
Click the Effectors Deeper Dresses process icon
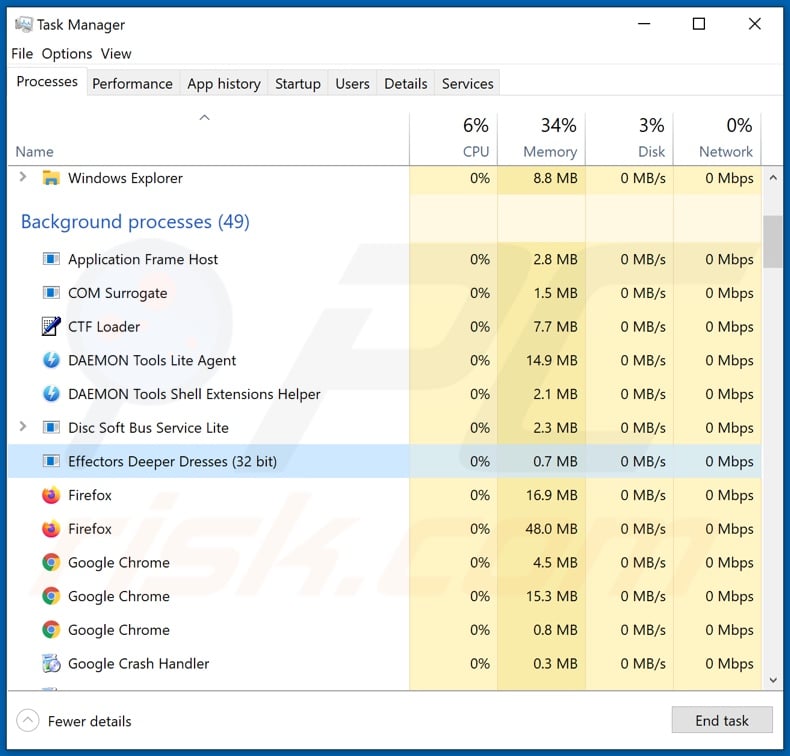point(51,461)
